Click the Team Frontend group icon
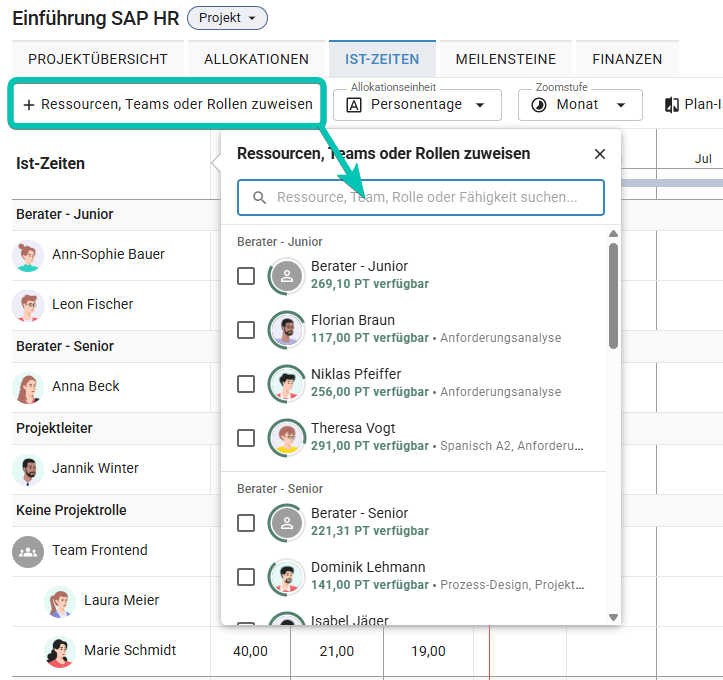 pos(28,552)
